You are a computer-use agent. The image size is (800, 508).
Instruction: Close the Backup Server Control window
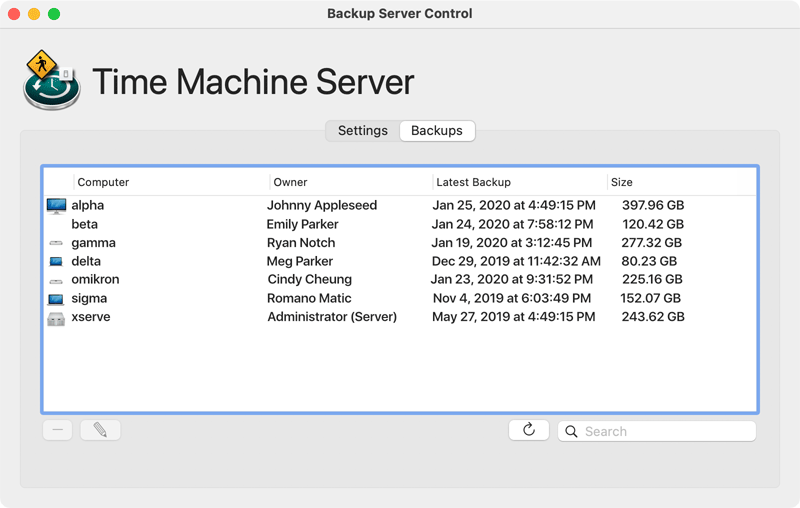pyautogui.click(x=14, y=14)
